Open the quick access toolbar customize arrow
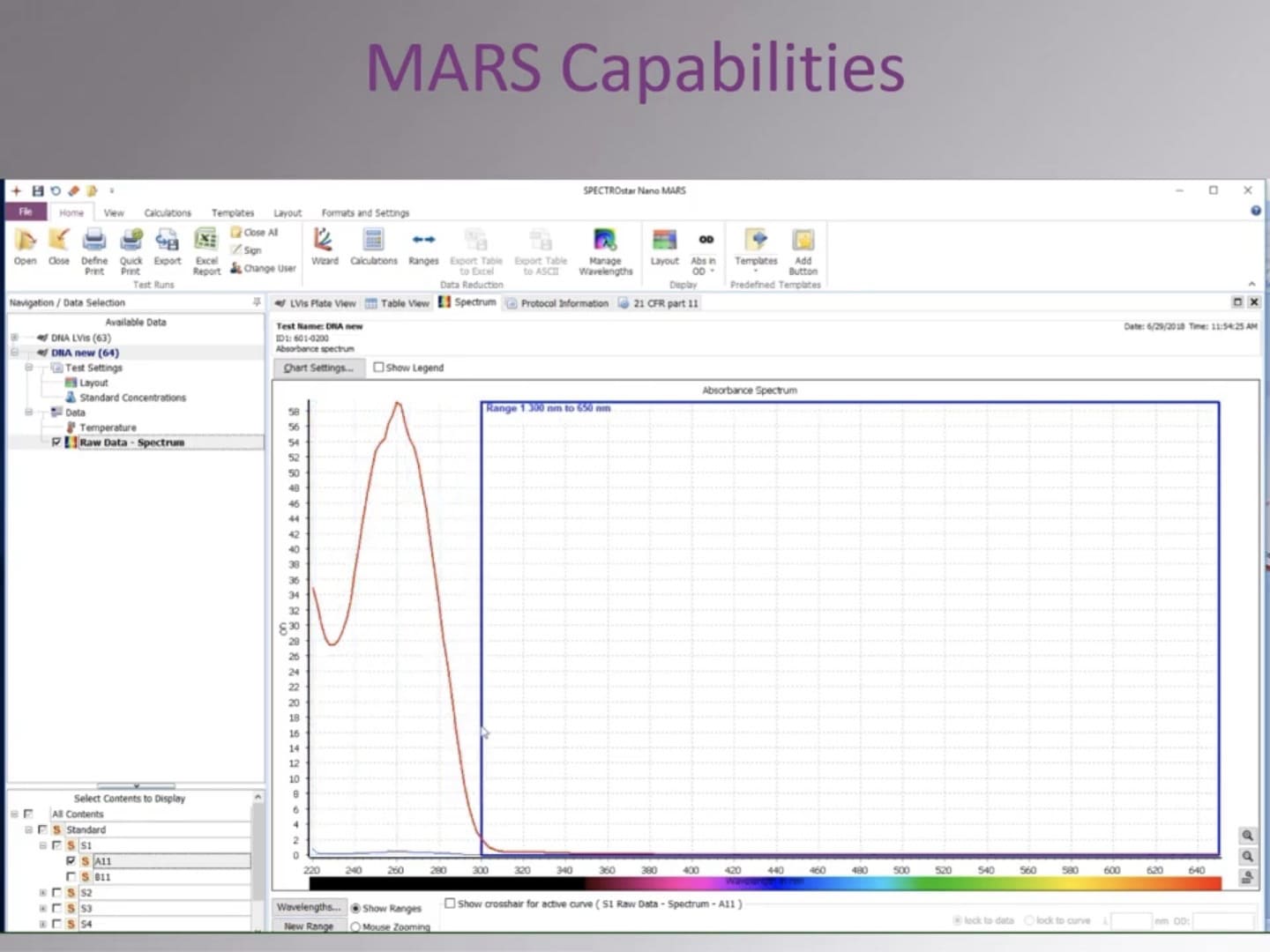The height and width of the screenshot is (952, 1270). coord(111,190)
